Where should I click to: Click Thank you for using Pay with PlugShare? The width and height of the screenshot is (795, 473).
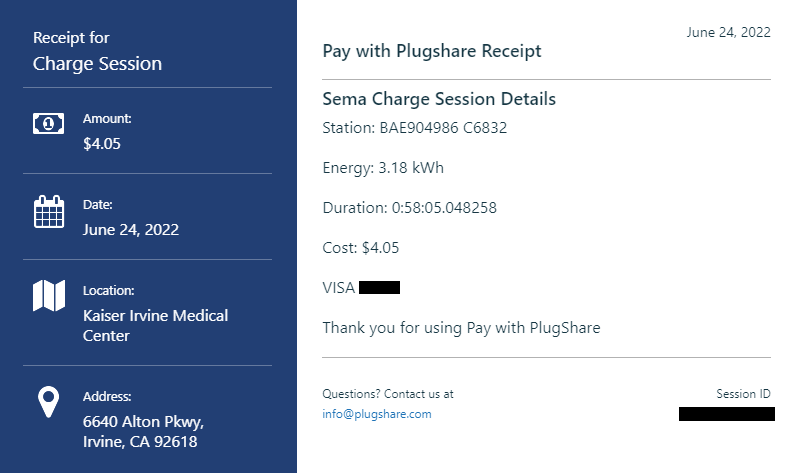point(461,328)
